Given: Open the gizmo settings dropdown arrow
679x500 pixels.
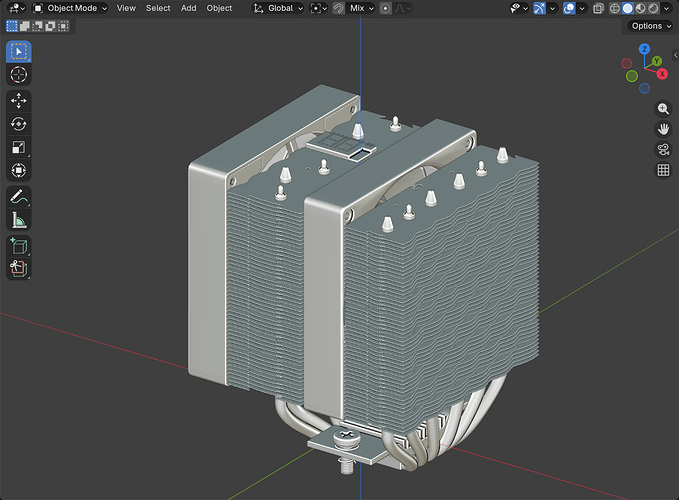Looking at the screenshot, I should tap(552, 8).
